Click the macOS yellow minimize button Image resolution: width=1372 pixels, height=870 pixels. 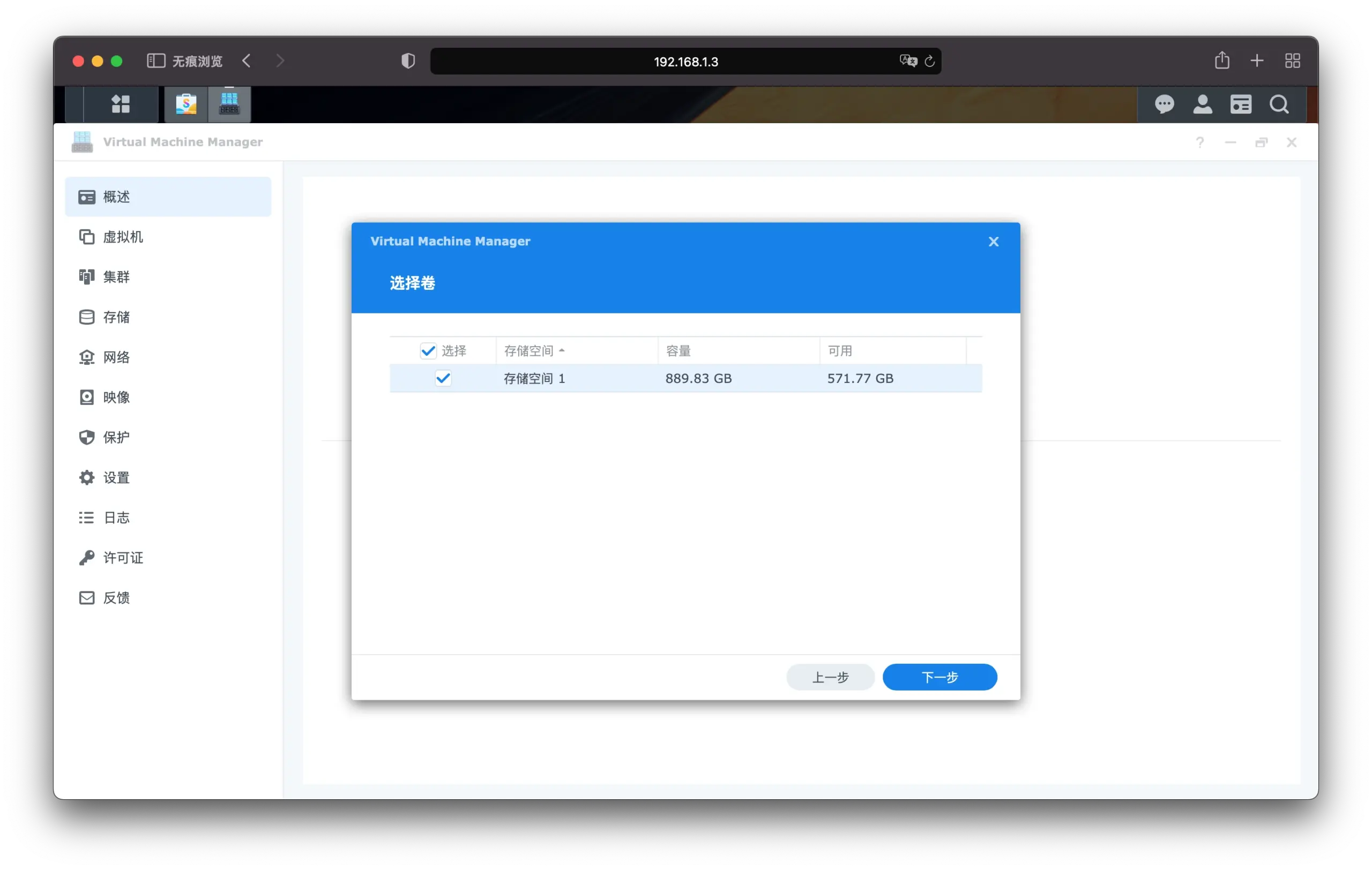click(98, 61)
